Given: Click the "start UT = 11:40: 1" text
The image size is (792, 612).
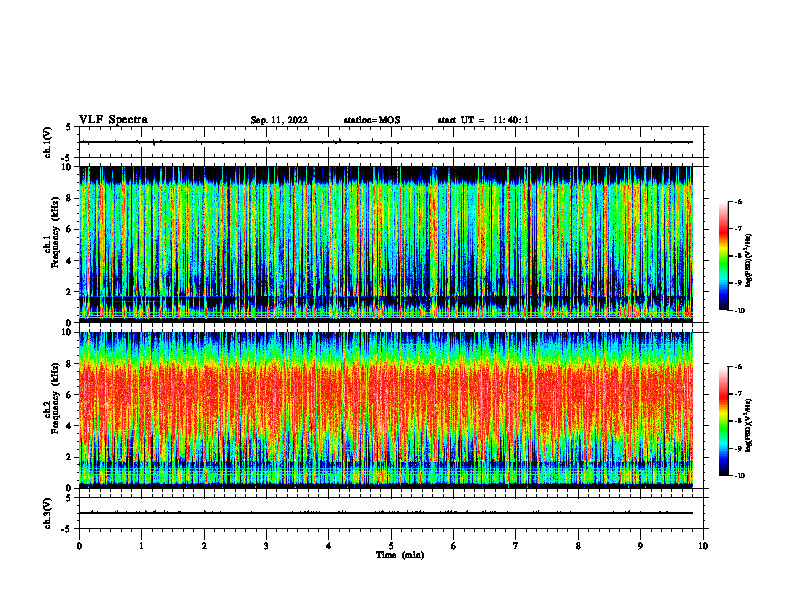Looking at the screenshot, I should click(x=483, y=120).
